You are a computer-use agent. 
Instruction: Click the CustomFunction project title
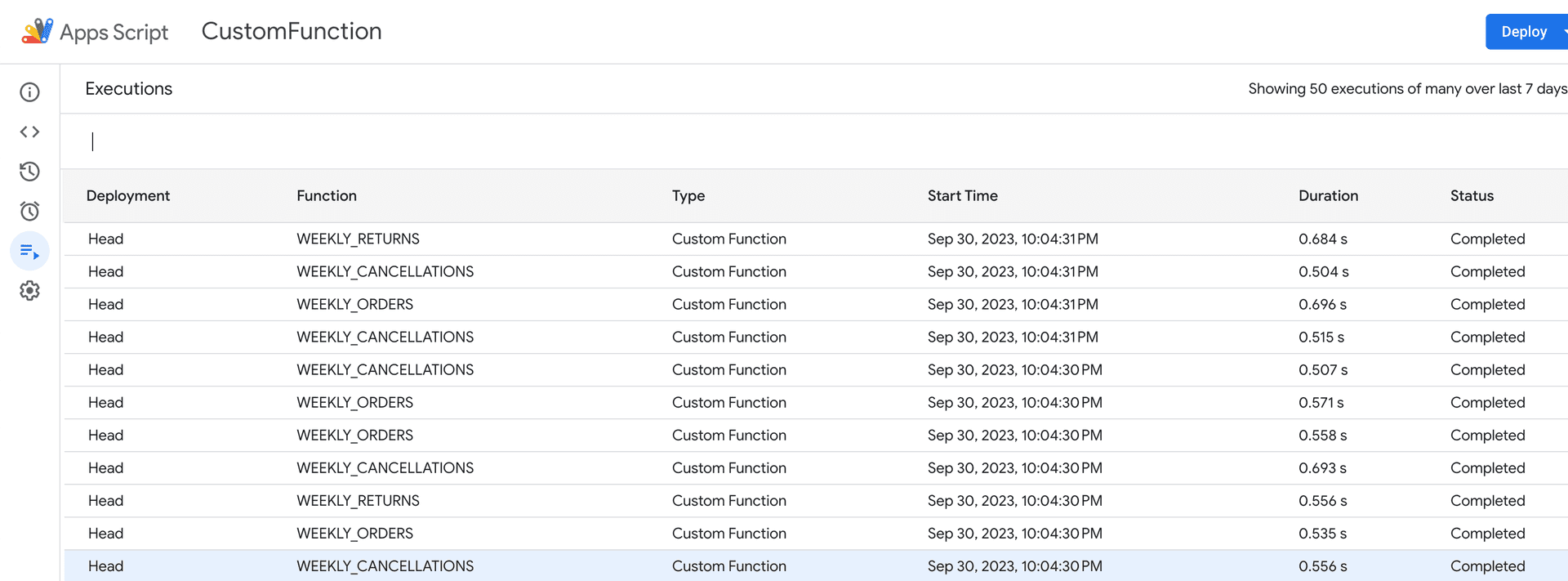click(x=292, y=31)
